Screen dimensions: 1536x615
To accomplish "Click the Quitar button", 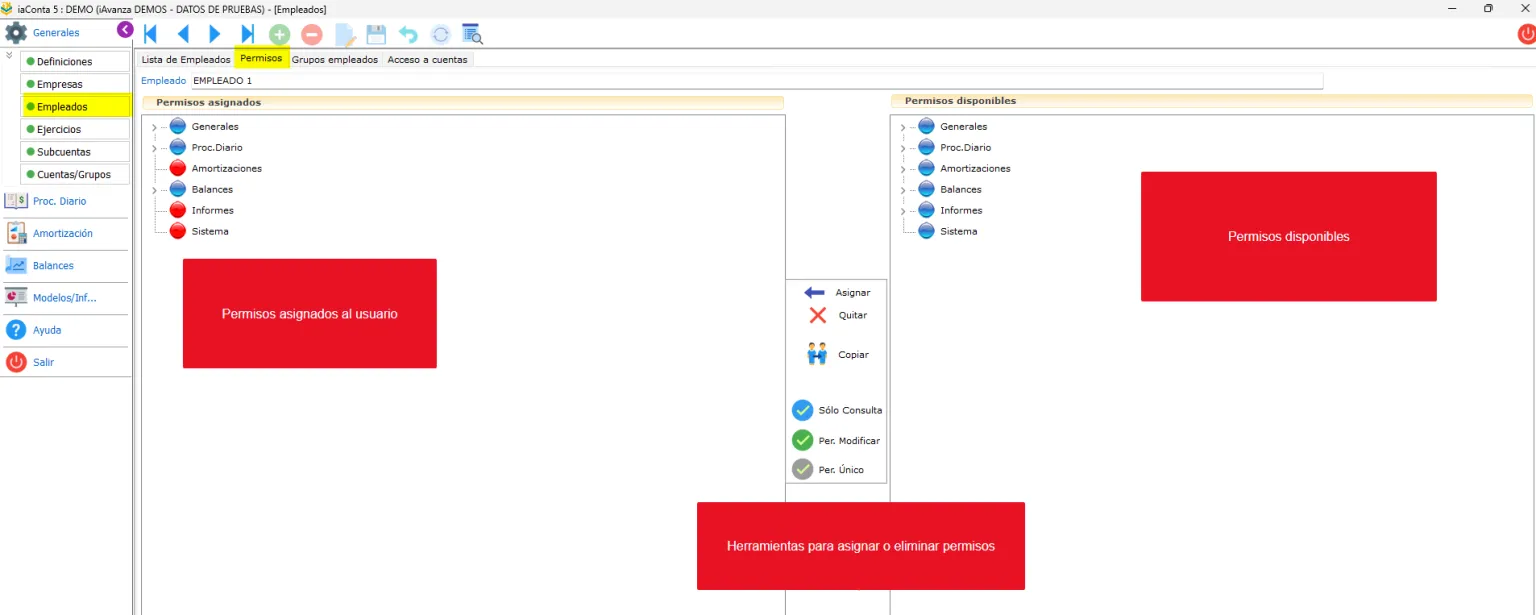I will pos(837,315).
